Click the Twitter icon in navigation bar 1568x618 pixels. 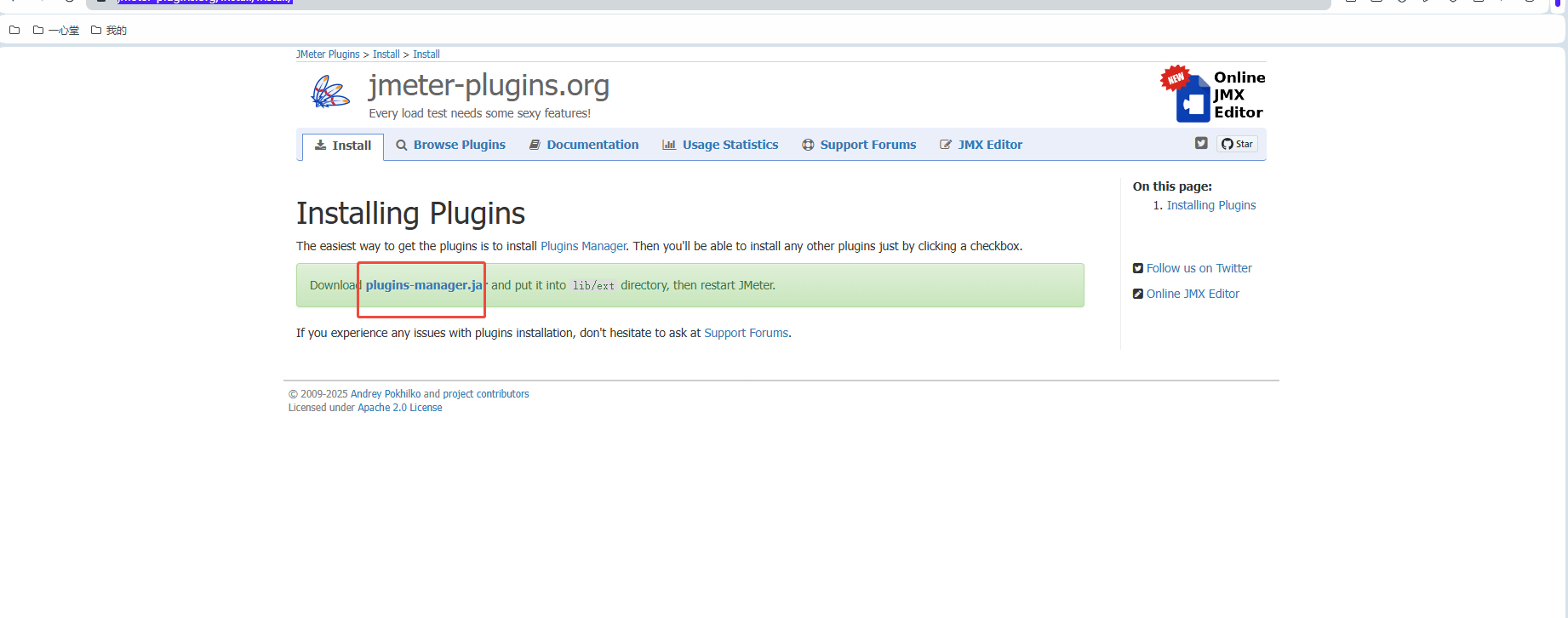click(x=1201, y=143)
